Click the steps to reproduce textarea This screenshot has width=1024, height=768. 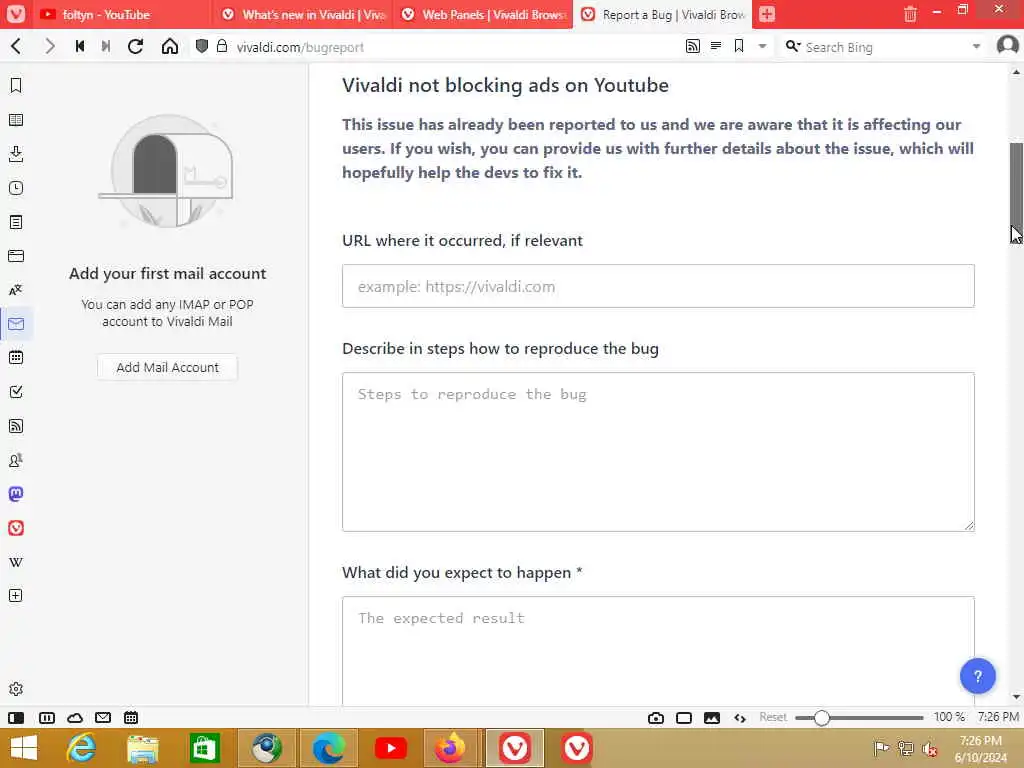point(658,452)
